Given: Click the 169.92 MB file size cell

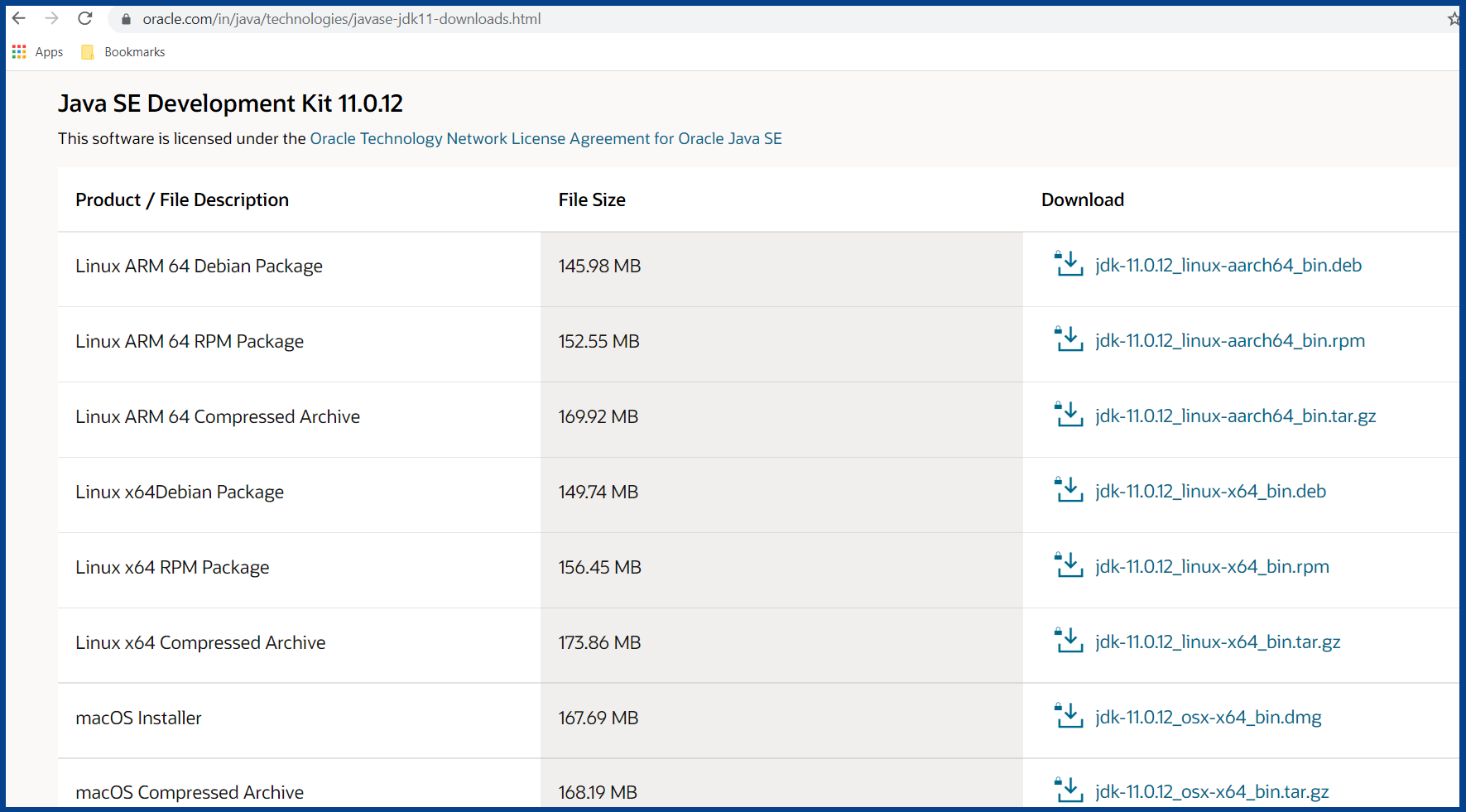Looking at the screenshot, I should point(781,420).
